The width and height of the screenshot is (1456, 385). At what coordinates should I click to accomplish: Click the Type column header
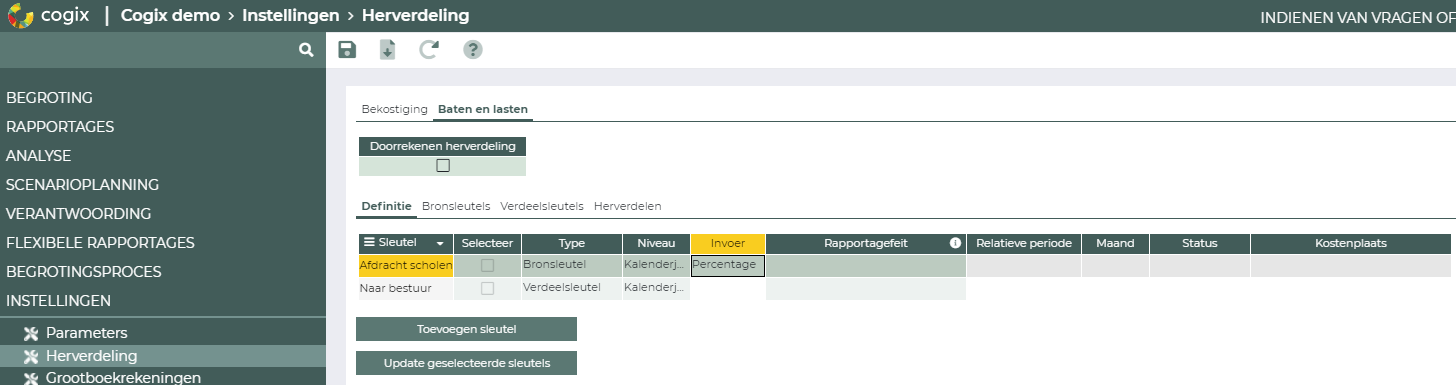tap(571, 243)
